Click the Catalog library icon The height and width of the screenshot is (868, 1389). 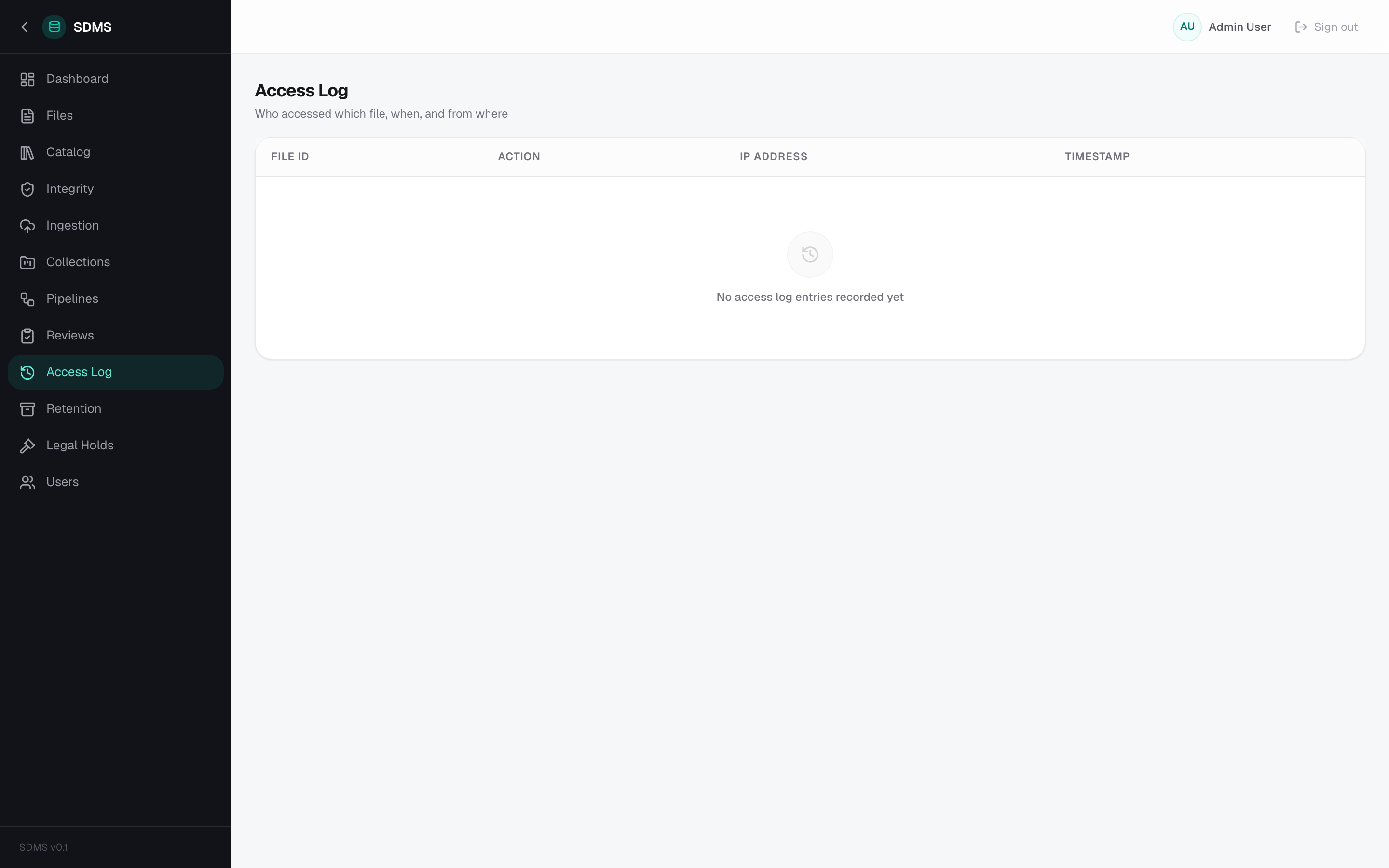coord(27,153)
